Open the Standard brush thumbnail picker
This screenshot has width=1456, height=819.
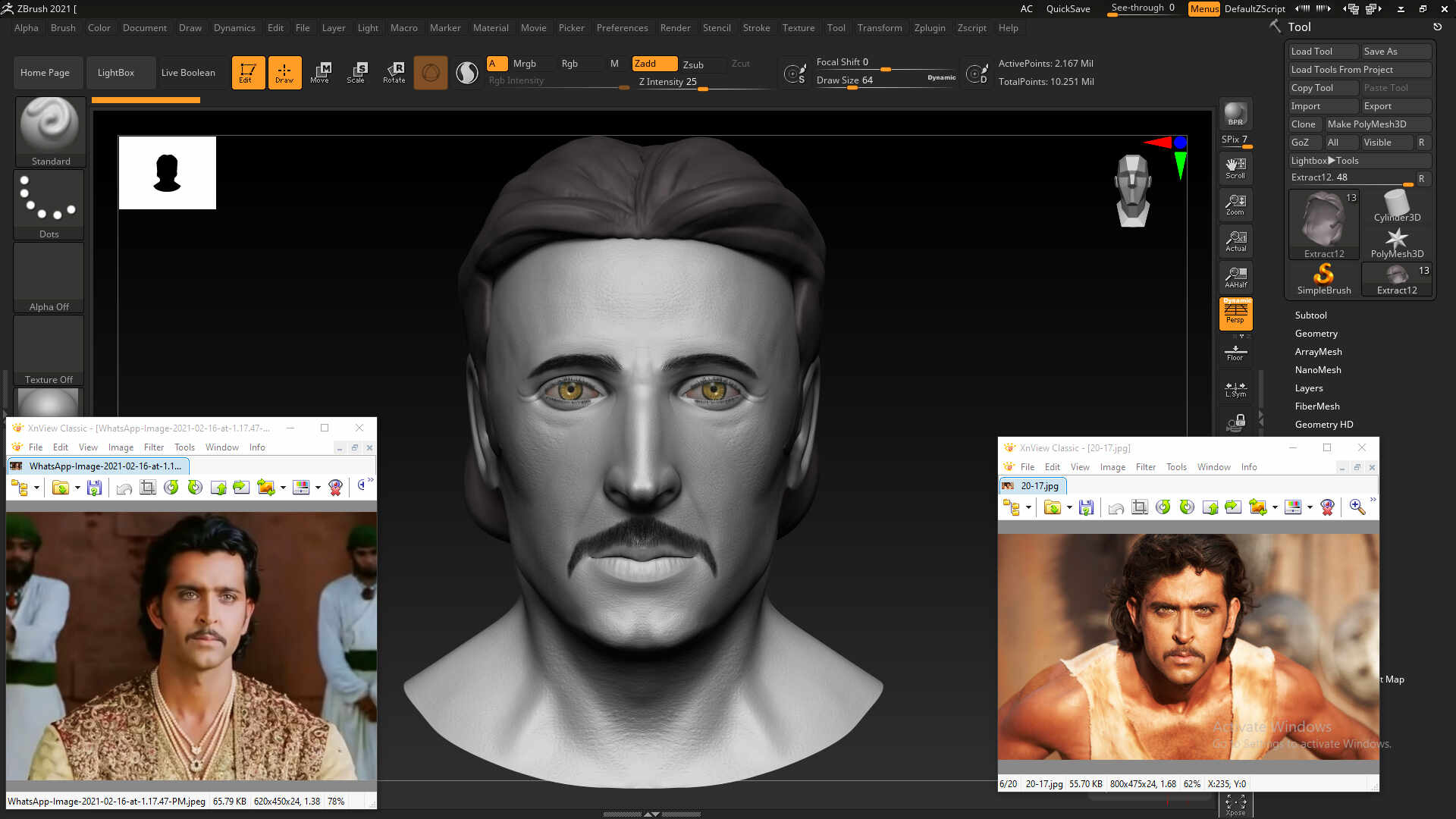point(50,131)
